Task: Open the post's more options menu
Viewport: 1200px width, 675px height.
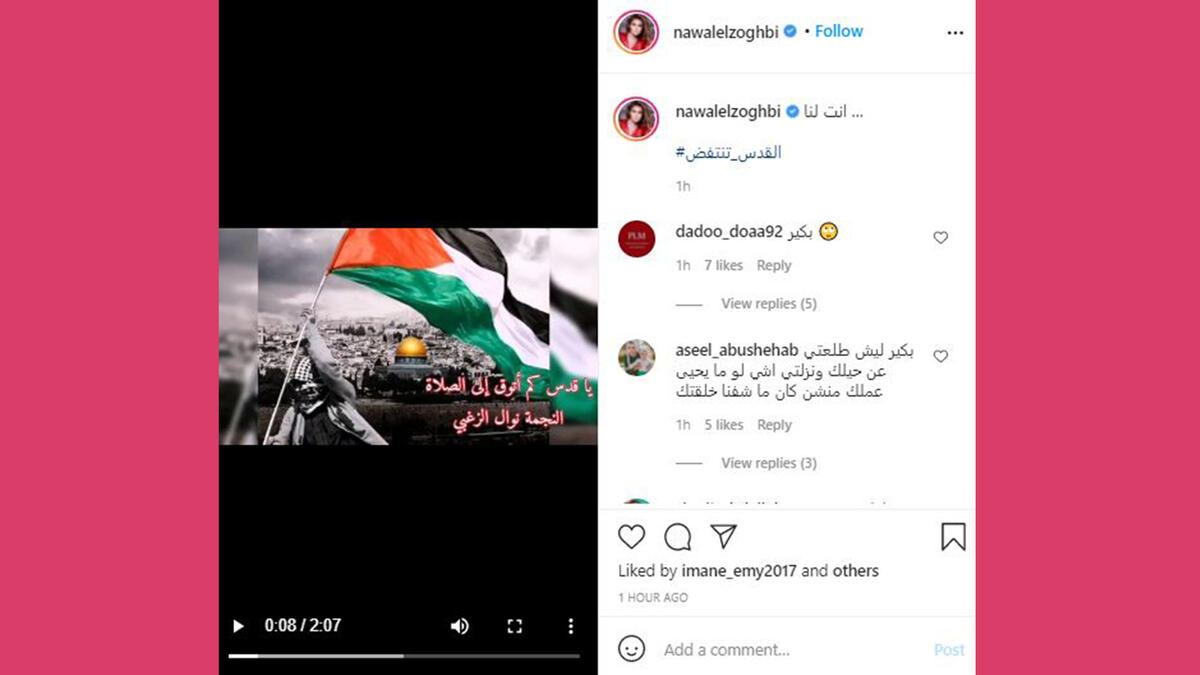Action: (x=955, y=32)
